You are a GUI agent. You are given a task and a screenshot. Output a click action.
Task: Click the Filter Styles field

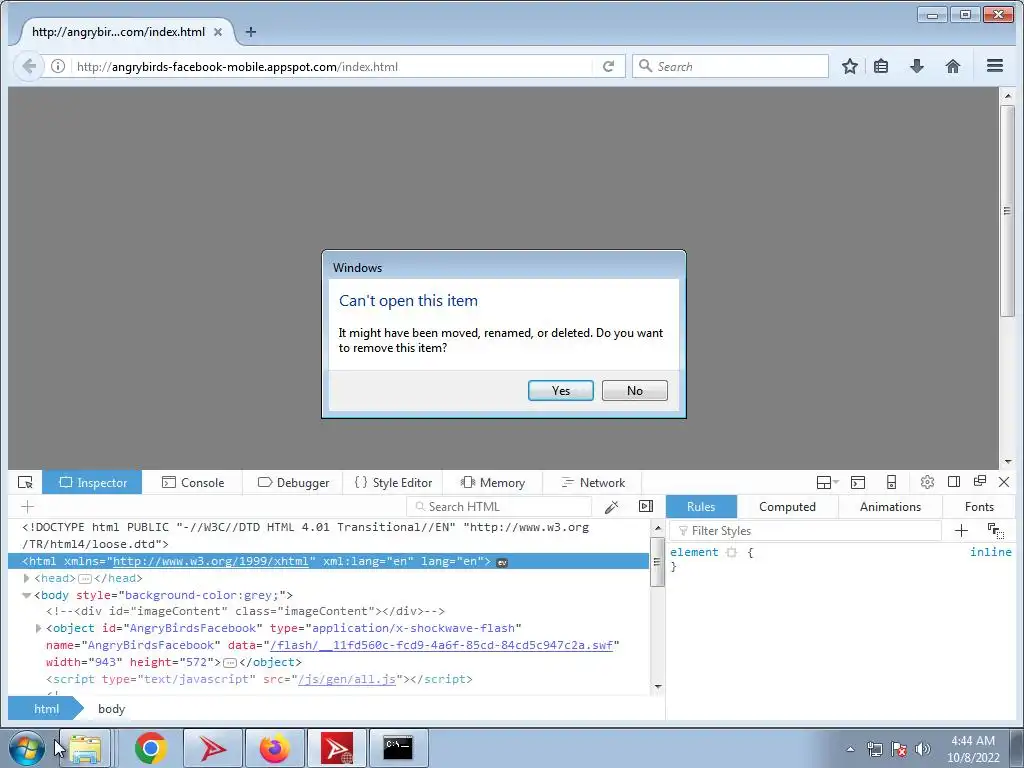807,531
